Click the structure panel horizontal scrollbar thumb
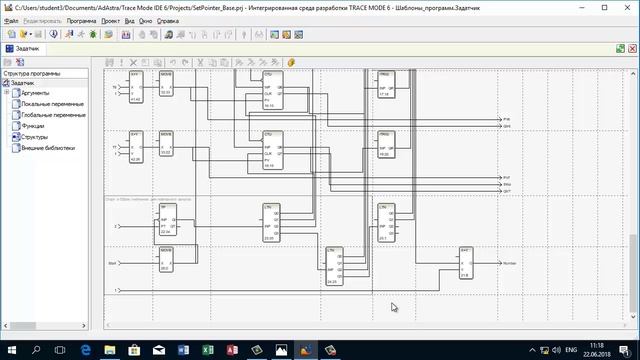This screenshot has width=640, height=360. (x=23, y=326)
